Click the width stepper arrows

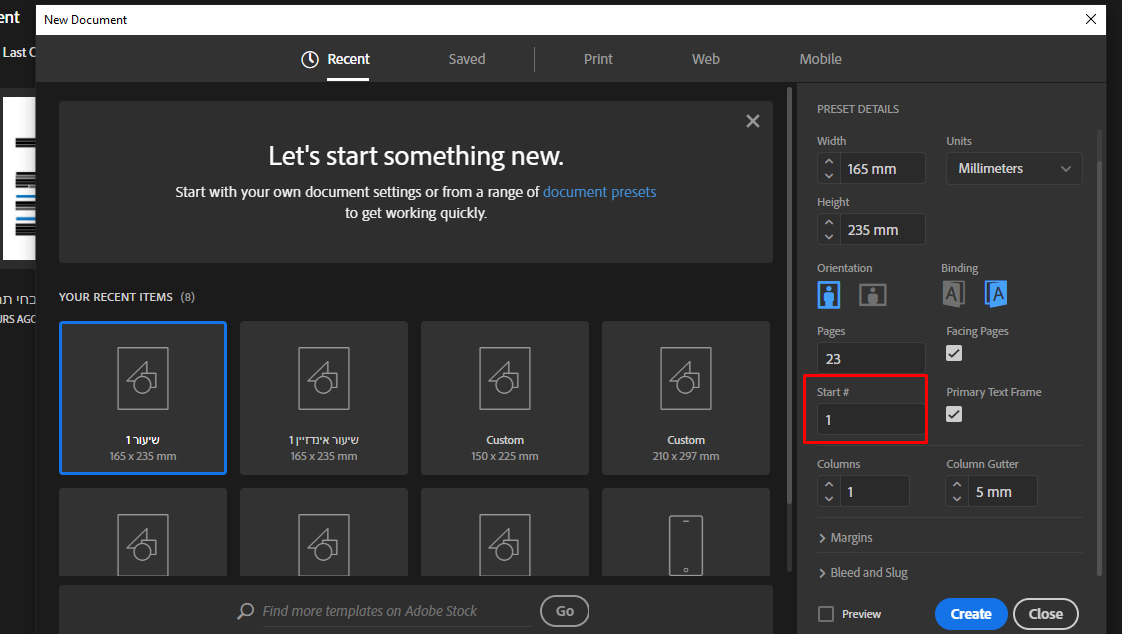point(828,168)
